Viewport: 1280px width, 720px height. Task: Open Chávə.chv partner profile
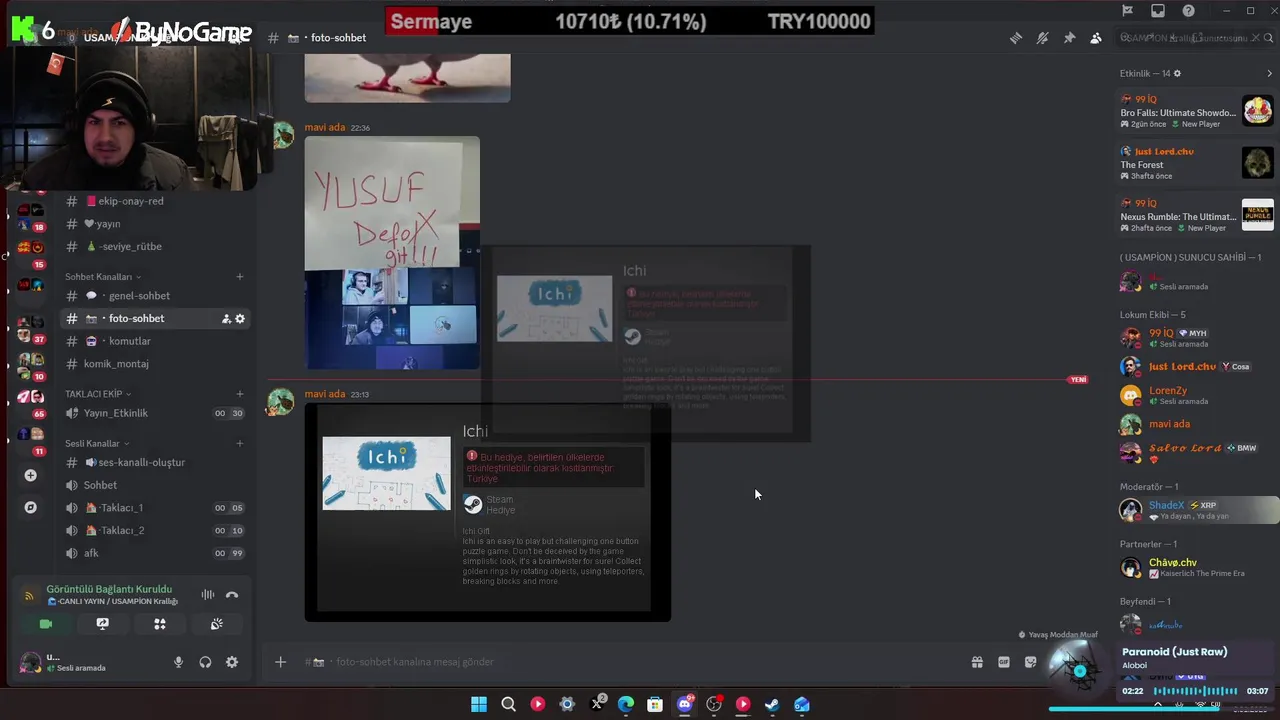[x=1196, y=567]
